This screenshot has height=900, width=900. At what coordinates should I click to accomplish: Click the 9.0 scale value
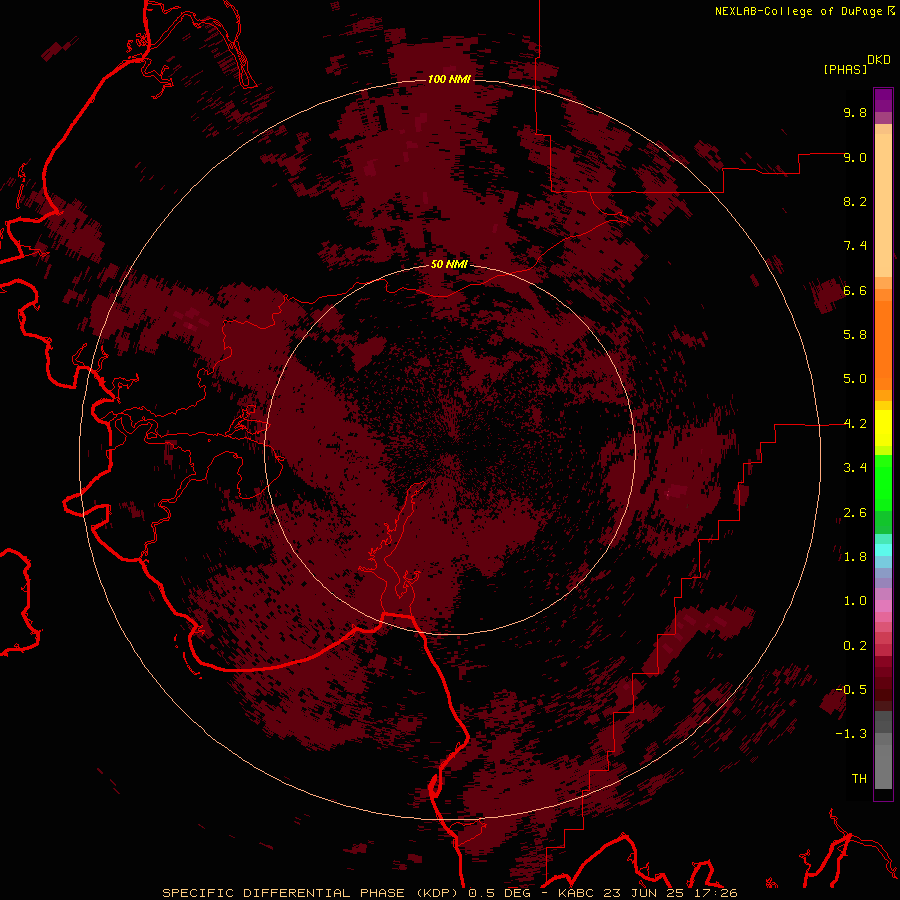855,157
